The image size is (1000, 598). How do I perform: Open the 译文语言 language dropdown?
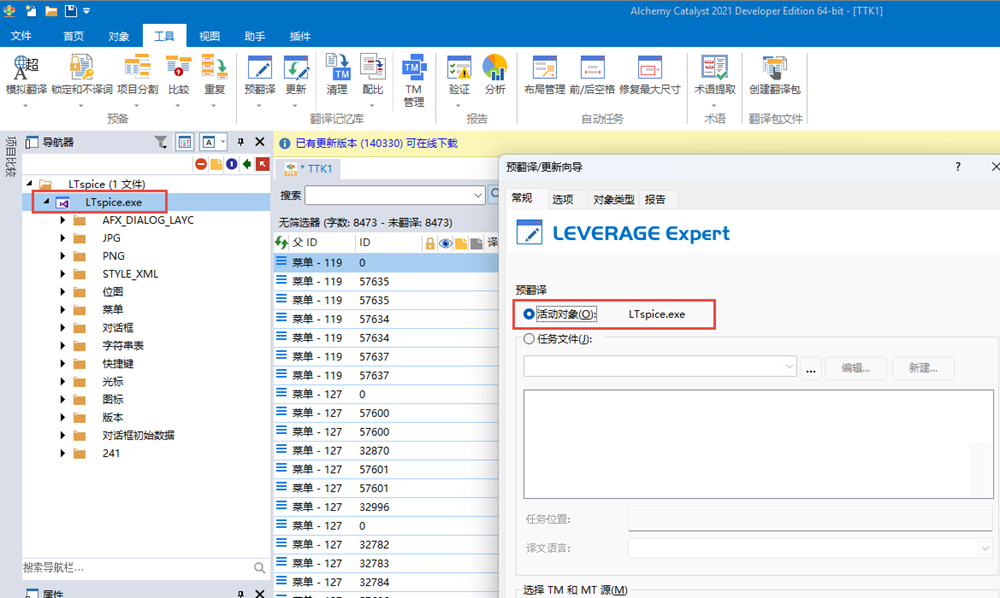click(985, 548)
